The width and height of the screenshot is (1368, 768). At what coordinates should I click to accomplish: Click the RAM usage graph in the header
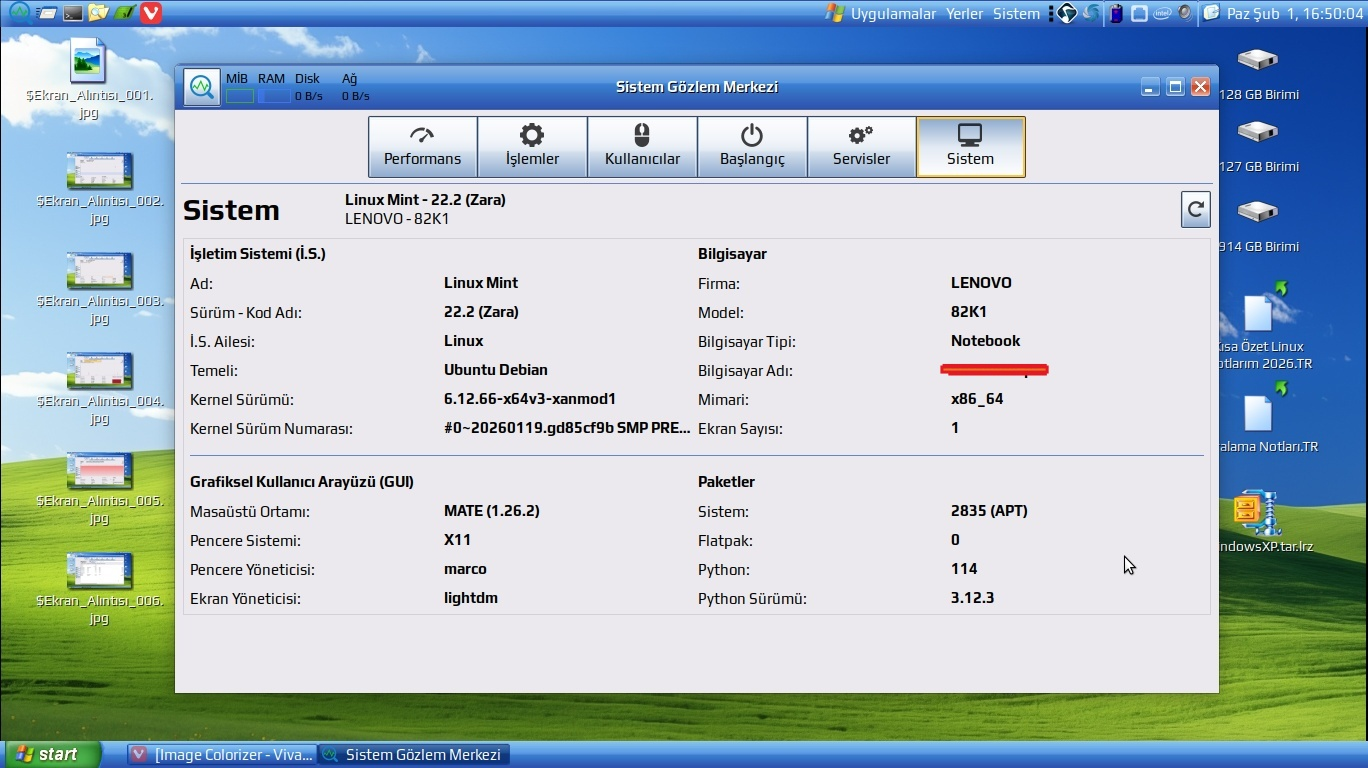(x=274, y=96)
